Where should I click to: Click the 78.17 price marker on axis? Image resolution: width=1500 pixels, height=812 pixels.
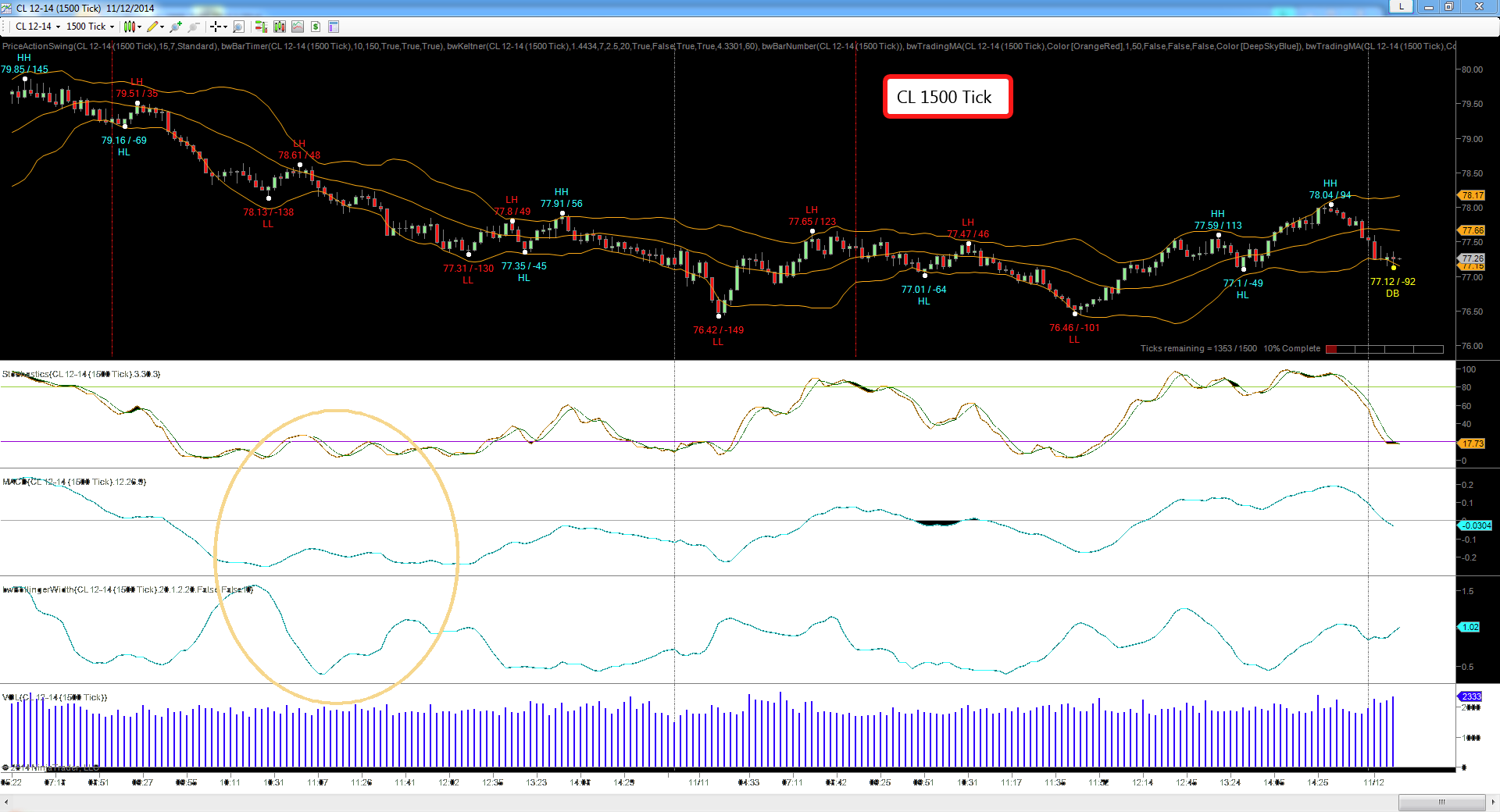point(1473,195)
